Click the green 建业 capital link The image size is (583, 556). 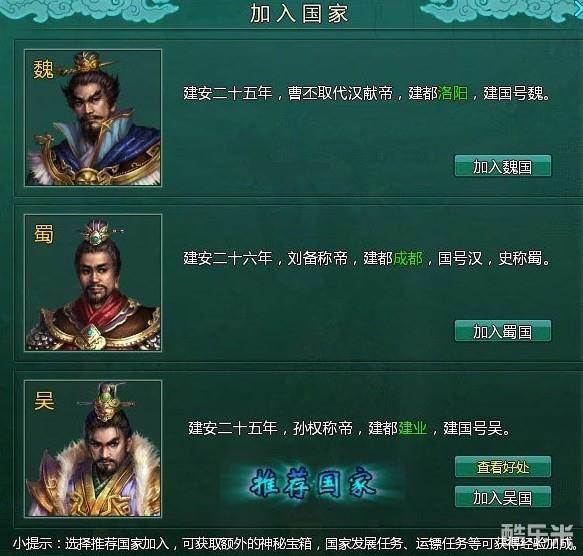coord(413,428)
